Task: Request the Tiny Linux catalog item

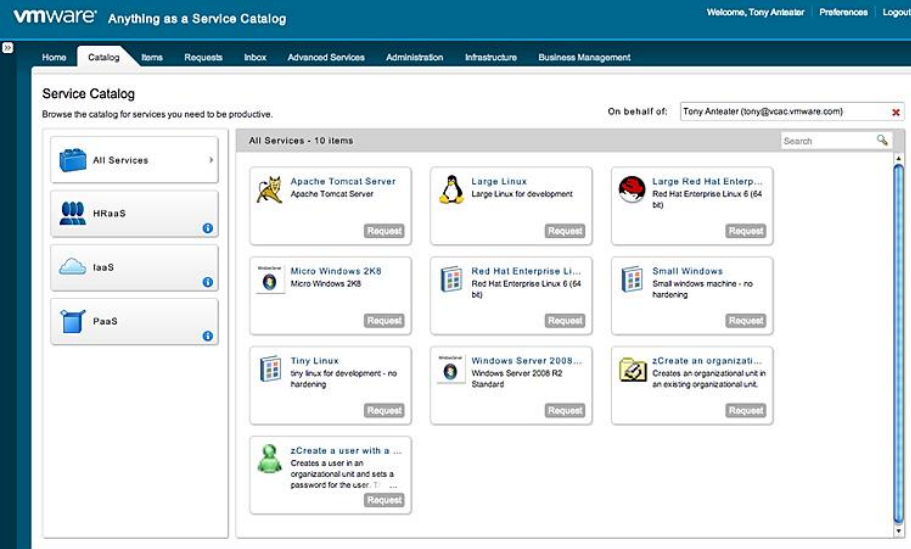Action: point(384,410)
